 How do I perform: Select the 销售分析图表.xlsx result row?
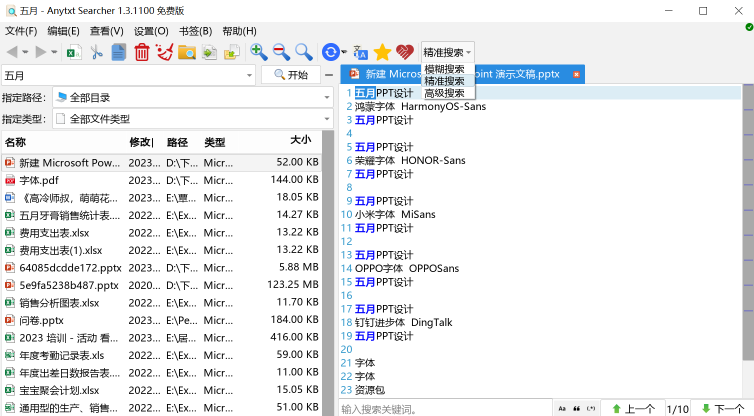pos(162,303)
